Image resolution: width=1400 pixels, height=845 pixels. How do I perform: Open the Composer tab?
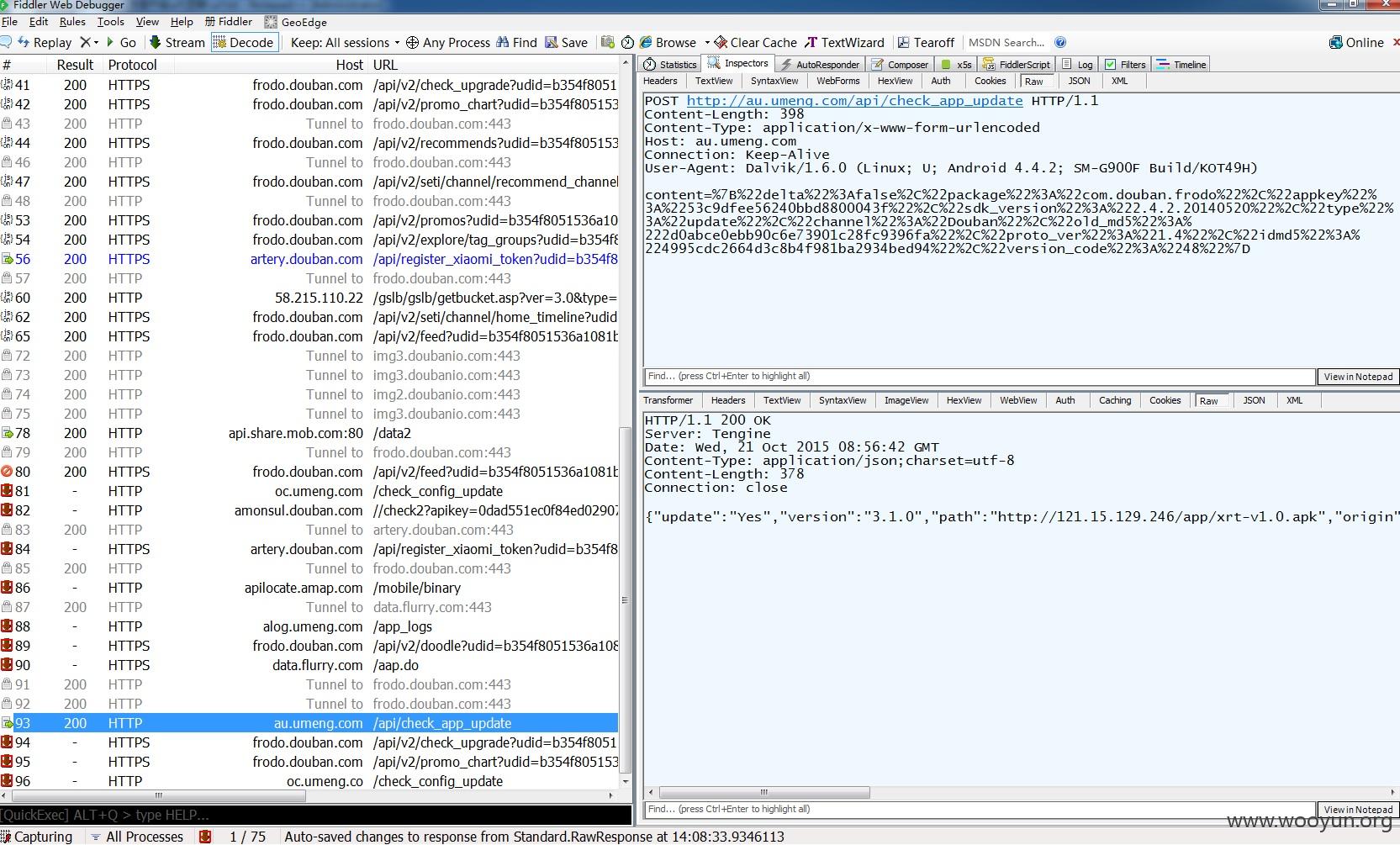(x=900, y=64)
